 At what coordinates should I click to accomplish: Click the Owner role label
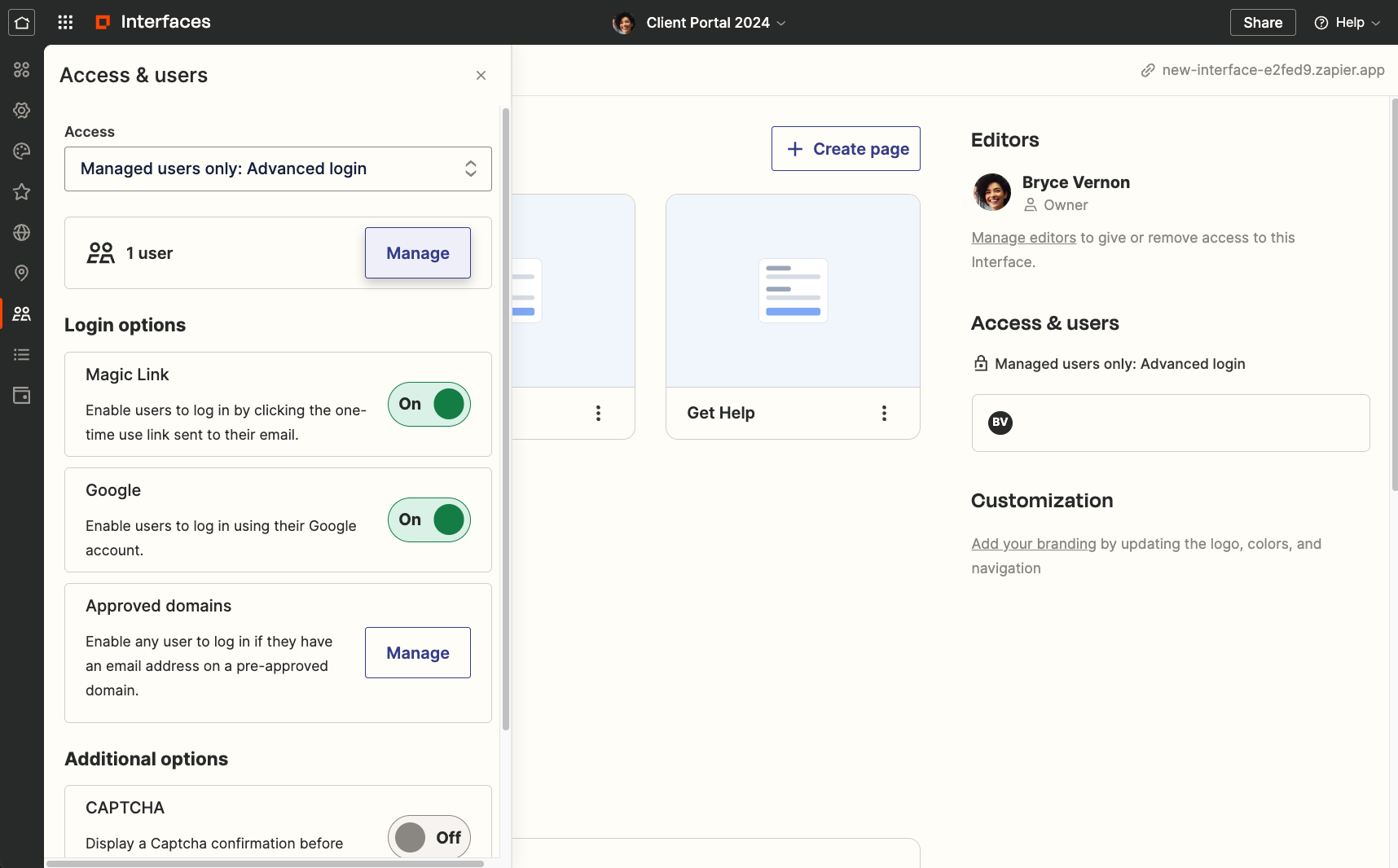pyautogui.click(x=1066, y=205)
